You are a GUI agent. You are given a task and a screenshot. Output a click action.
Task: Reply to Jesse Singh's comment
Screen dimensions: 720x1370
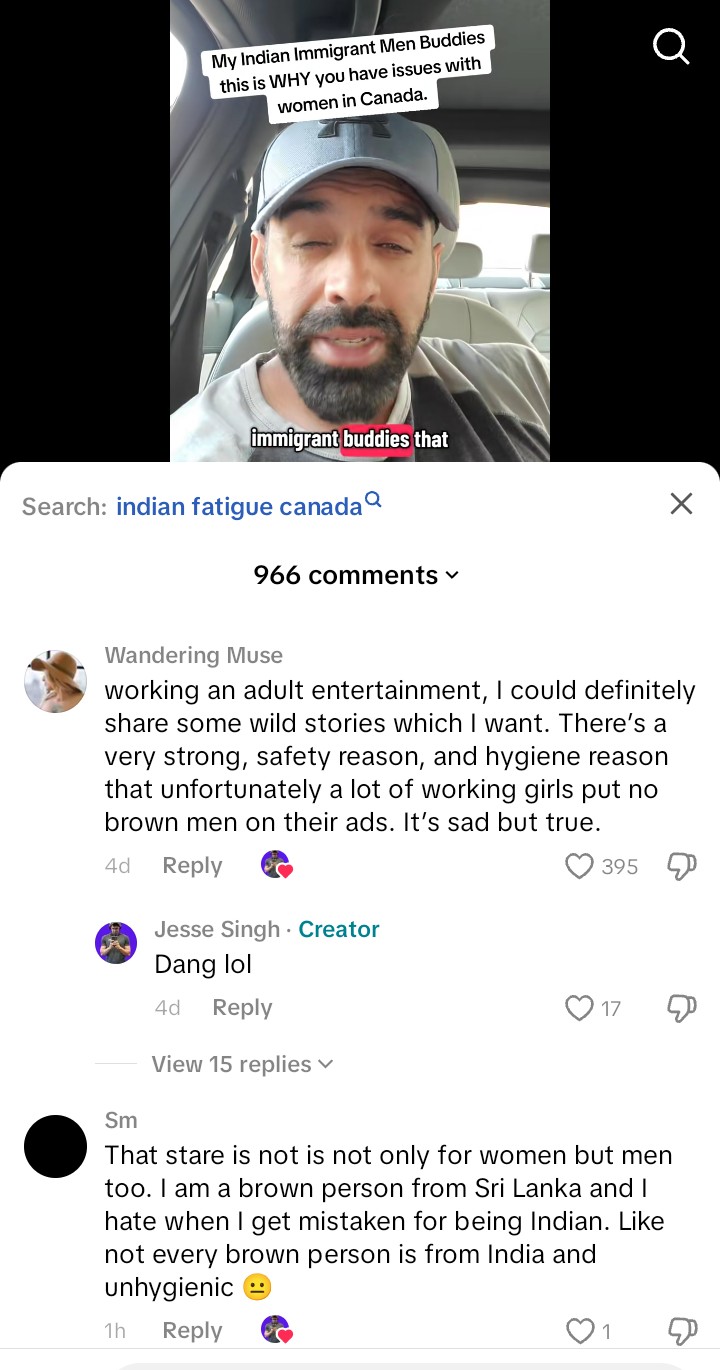[242, 1008]
